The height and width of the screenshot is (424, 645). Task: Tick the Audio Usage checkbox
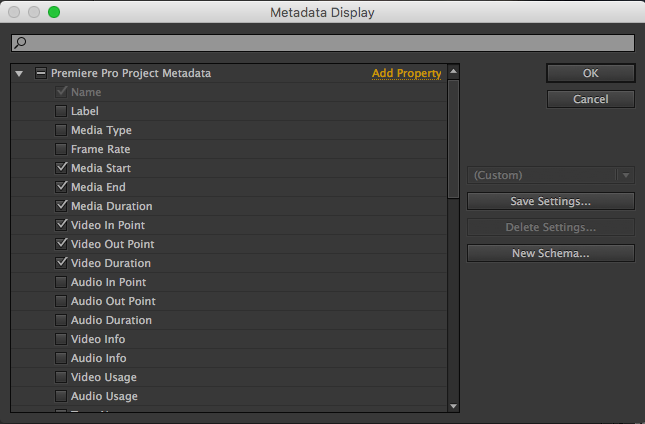click(x=61, y=396)
